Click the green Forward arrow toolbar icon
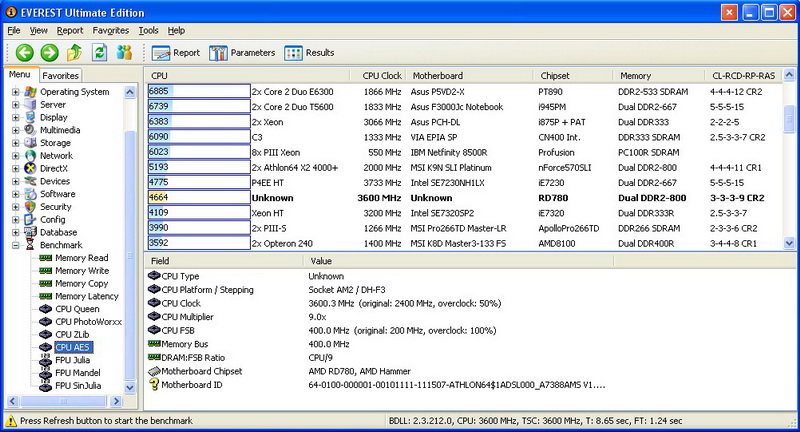Screen dimensions: 800x432 49,52
